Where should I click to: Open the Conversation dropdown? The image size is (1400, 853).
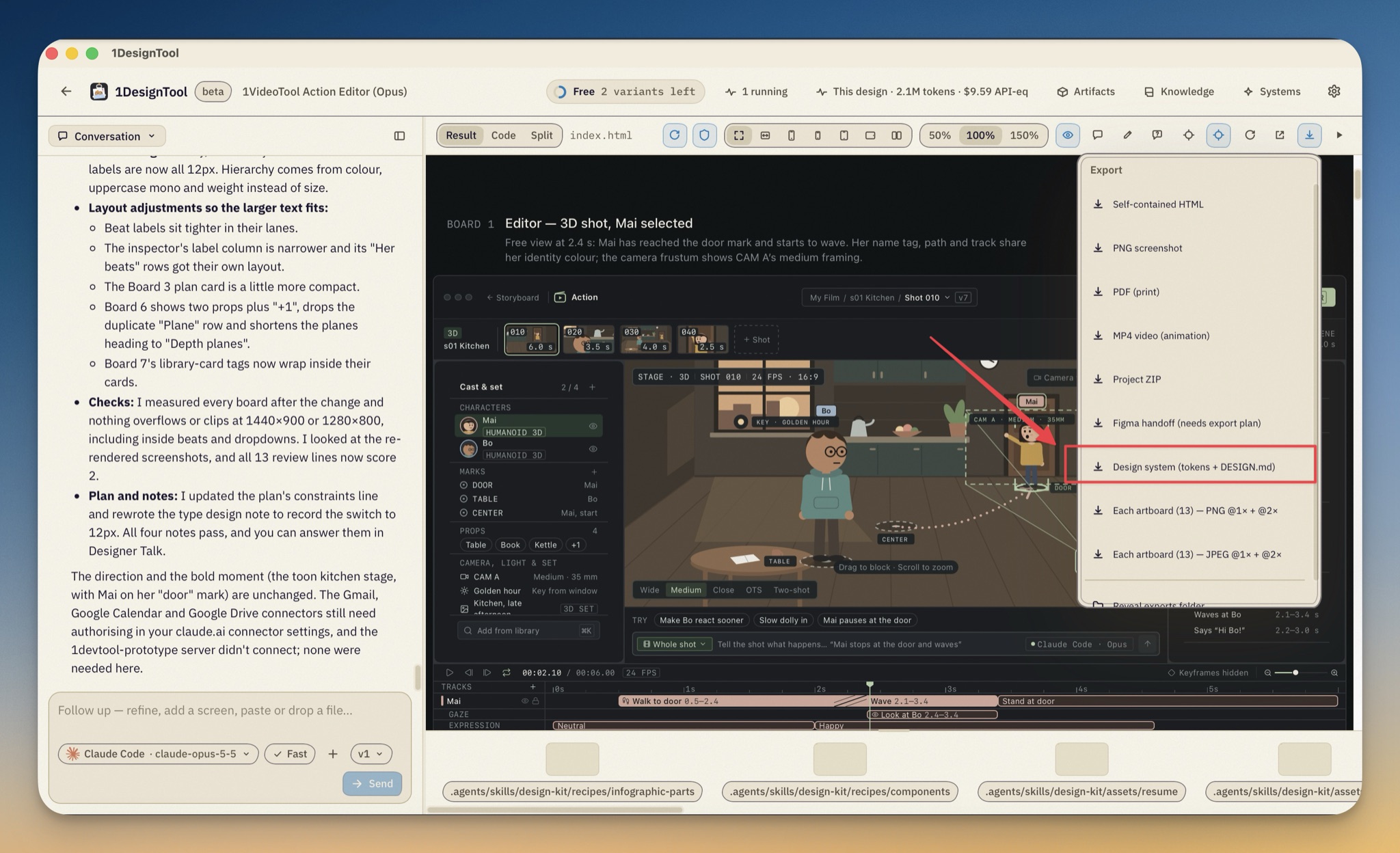pos(107,136)
